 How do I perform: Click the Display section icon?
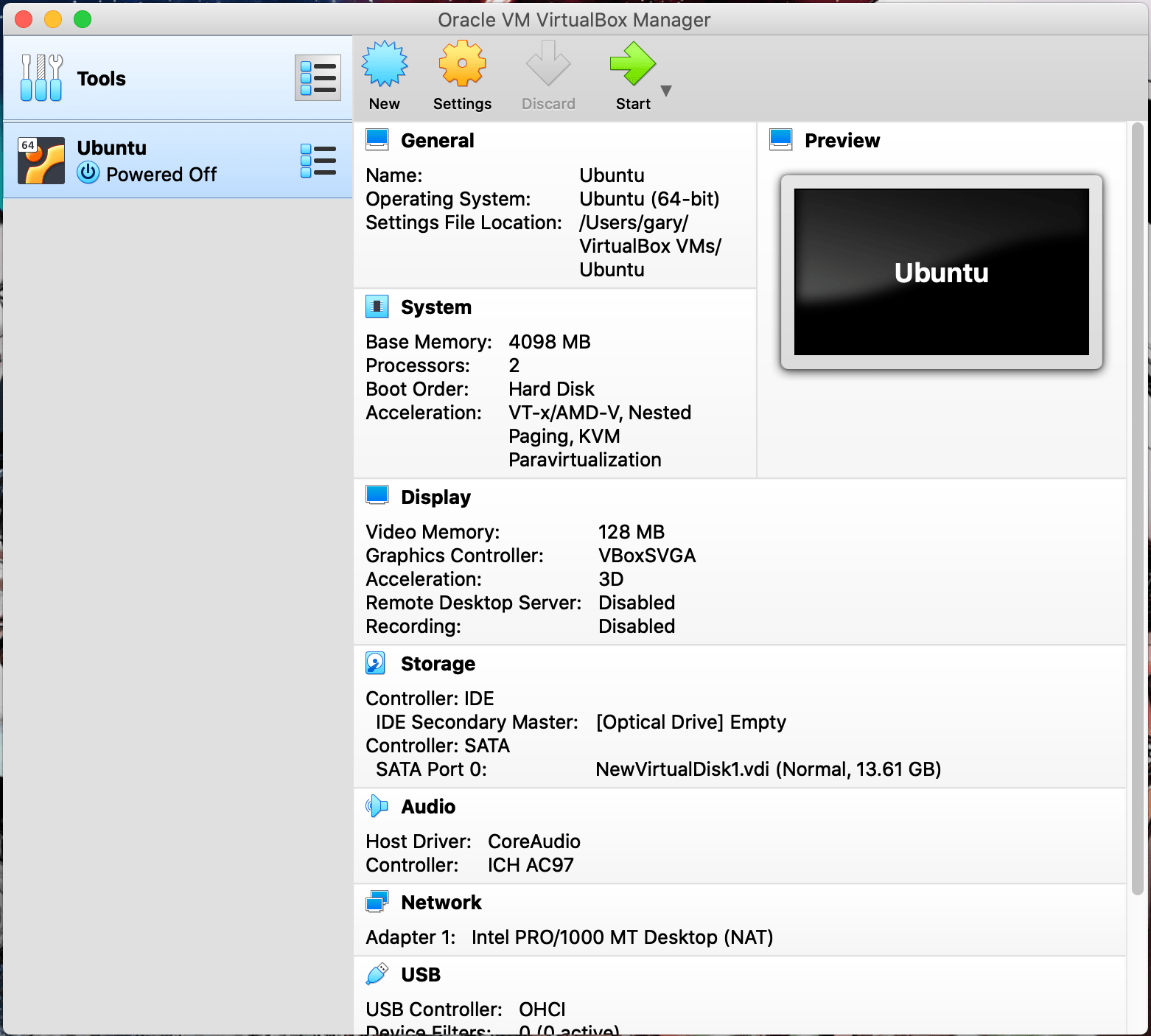click(x=377, y=495)
